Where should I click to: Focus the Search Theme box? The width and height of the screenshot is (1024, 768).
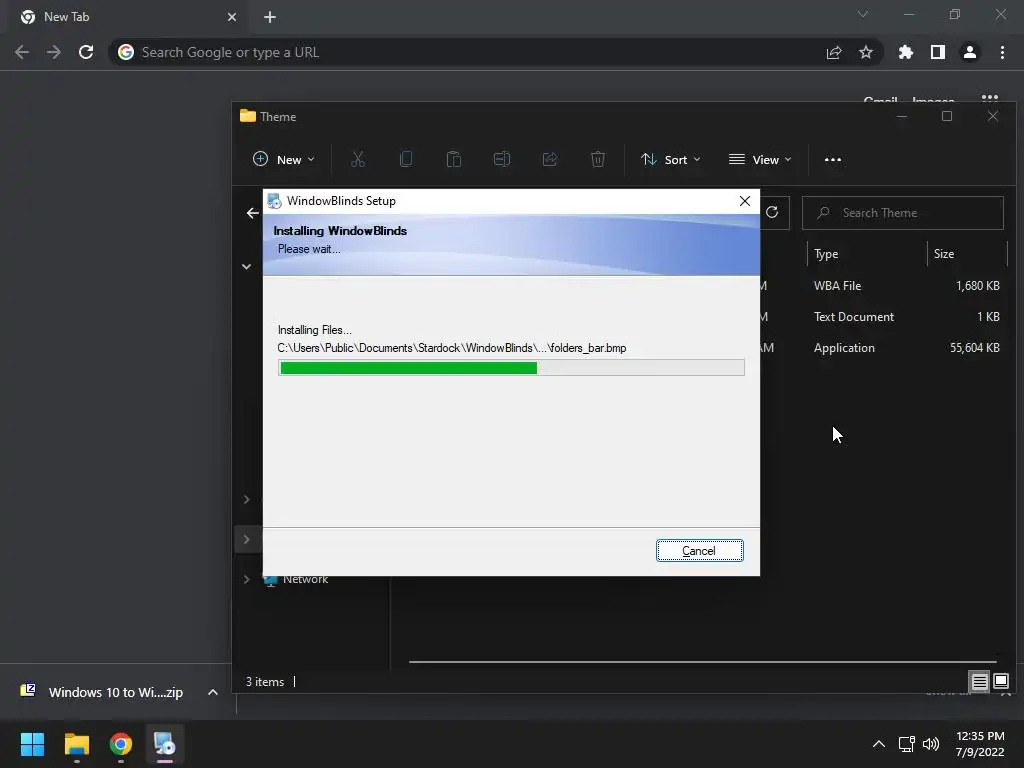[903, 213]
